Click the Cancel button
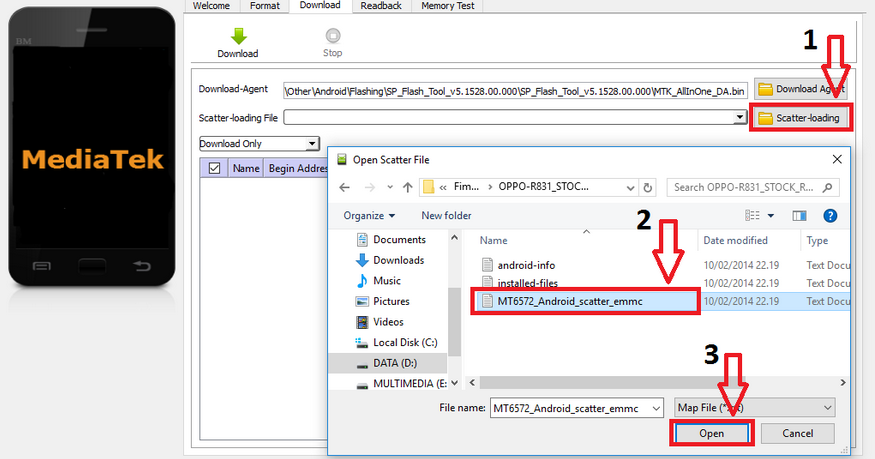Image resolution: width=875 pixels, height=459 pixels. [x=797, y=433]
